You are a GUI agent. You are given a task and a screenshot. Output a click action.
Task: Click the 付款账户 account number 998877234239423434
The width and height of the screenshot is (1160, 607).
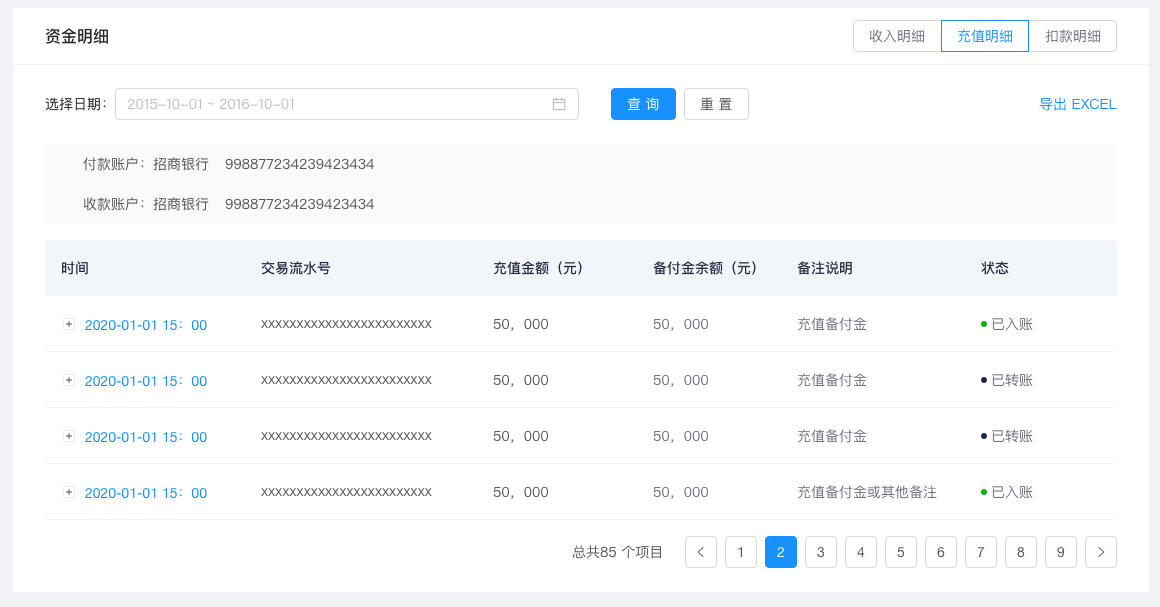tap(300, 164)
